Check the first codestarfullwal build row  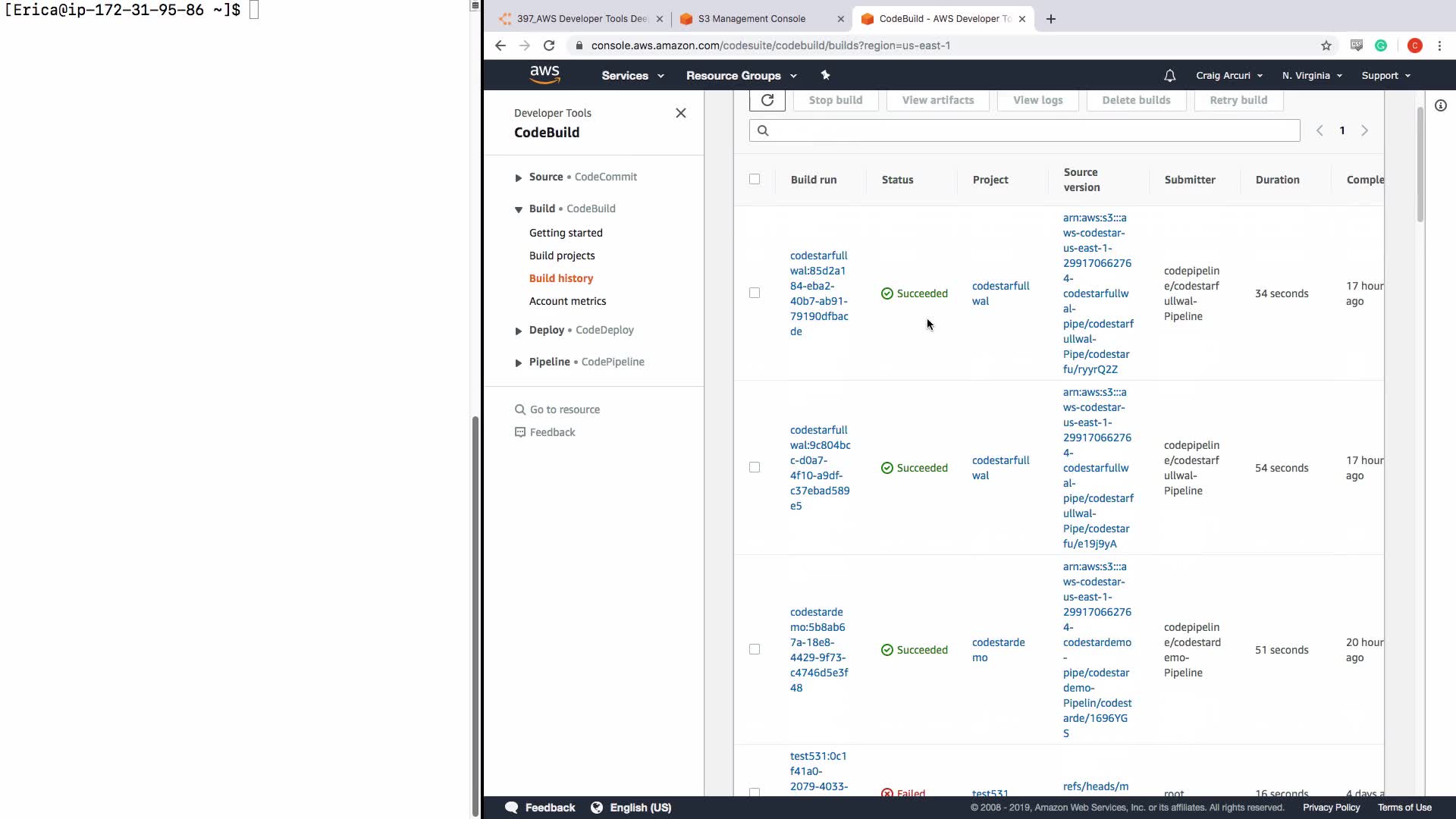pos(754,293)
